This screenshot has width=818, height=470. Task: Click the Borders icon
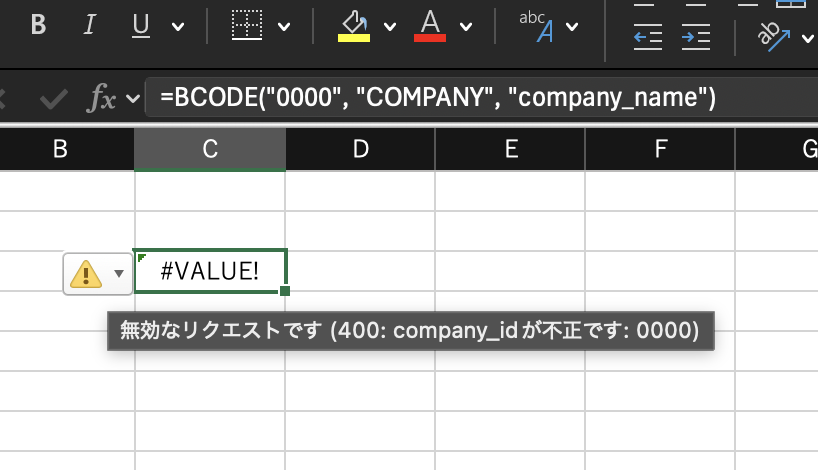tap(246, 25)
